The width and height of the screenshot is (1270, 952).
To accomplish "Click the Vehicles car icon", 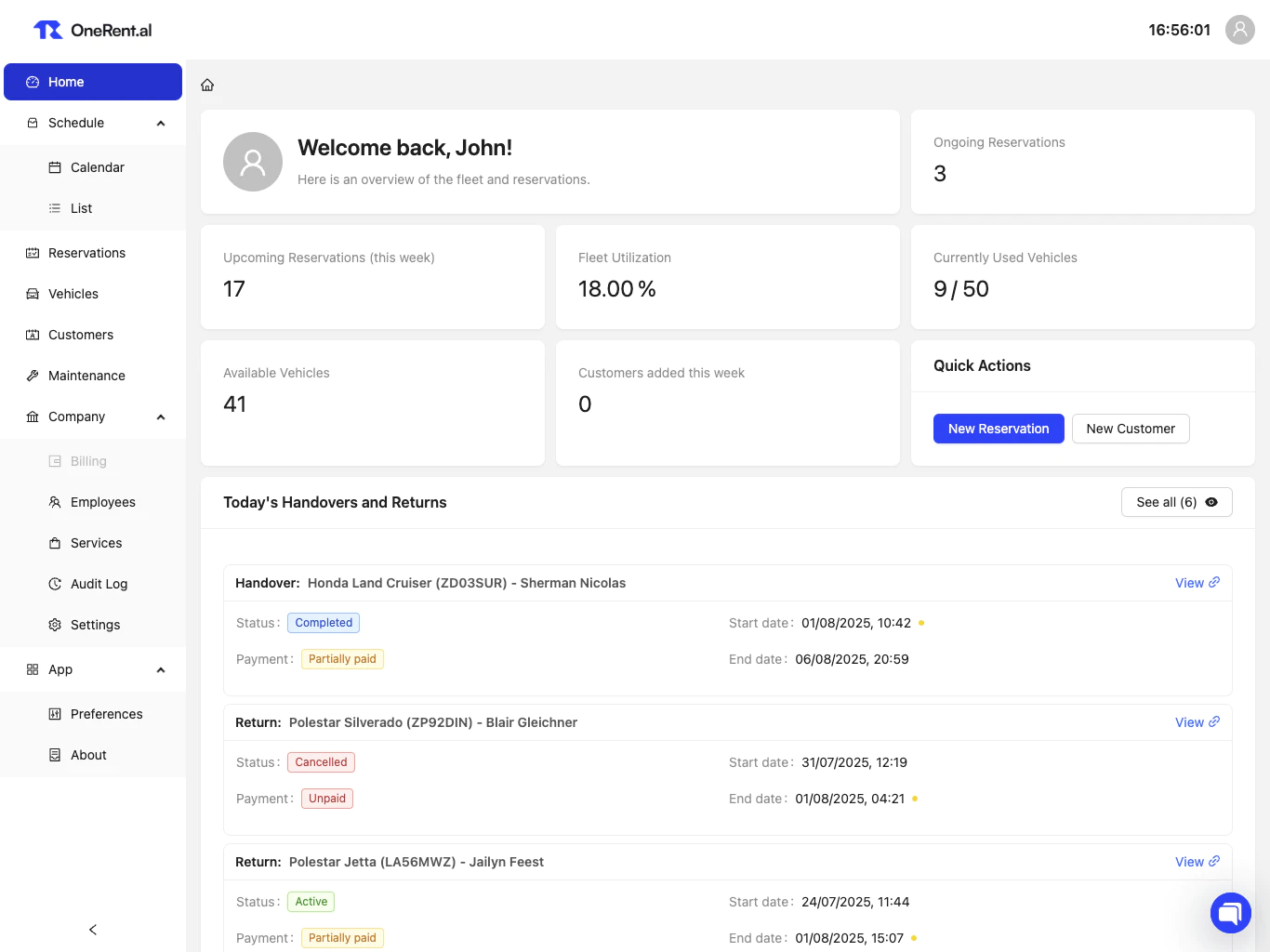I will pyautogui.click(x=33, y=294).
